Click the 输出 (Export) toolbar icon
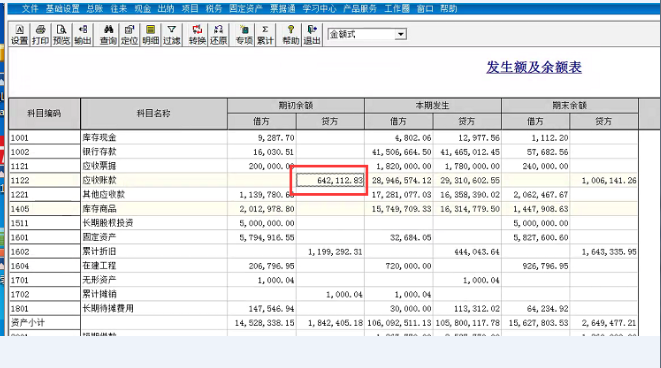Viewport: 661px width, 368px height. [x=83, y=35]
